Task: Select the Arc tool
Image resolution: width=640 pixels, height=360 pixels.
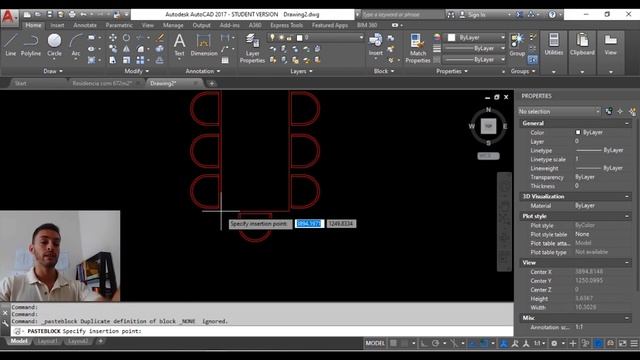Action: 76,46
